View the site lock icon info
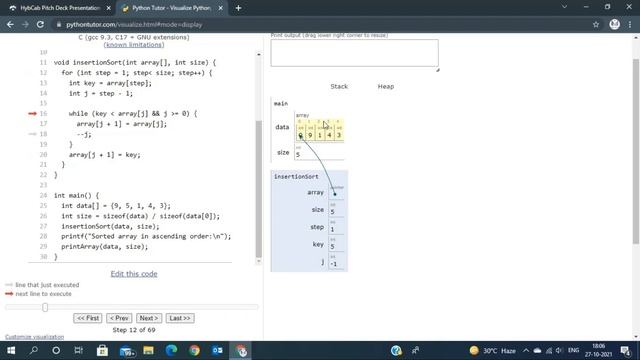Image resolution: width=640 pixels, height=360 pixels. point(59,24)
